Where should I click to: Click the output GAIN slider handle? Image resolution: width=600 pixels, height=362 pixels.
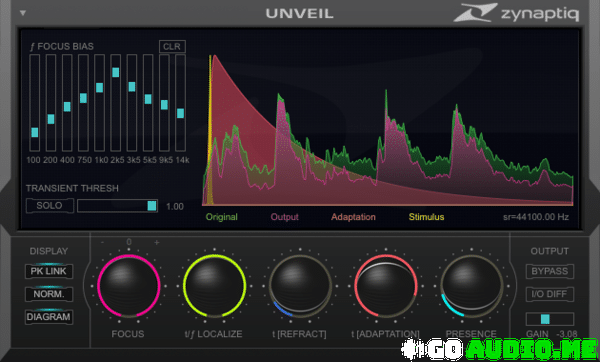(545, 319)
